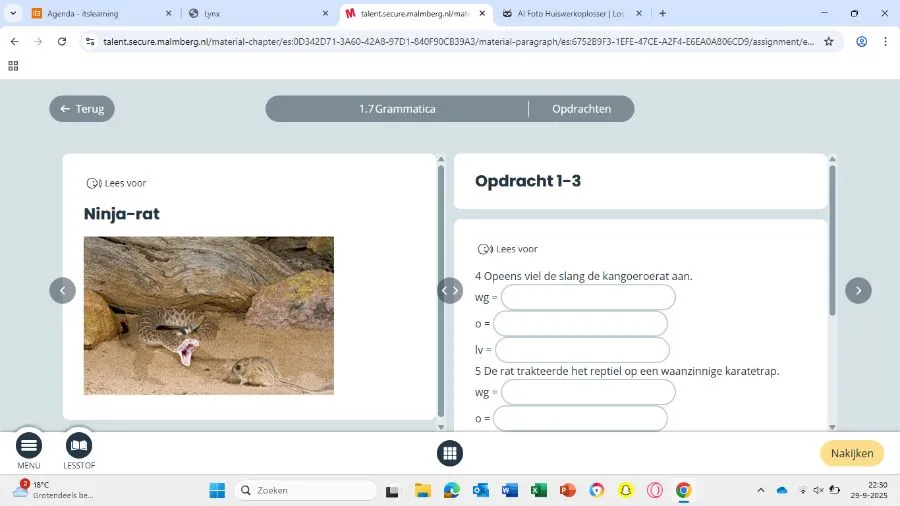Viewport: 900px width, 506px height.
Task: Play Lees voor in the assignment panel
Action: point(508,249)
